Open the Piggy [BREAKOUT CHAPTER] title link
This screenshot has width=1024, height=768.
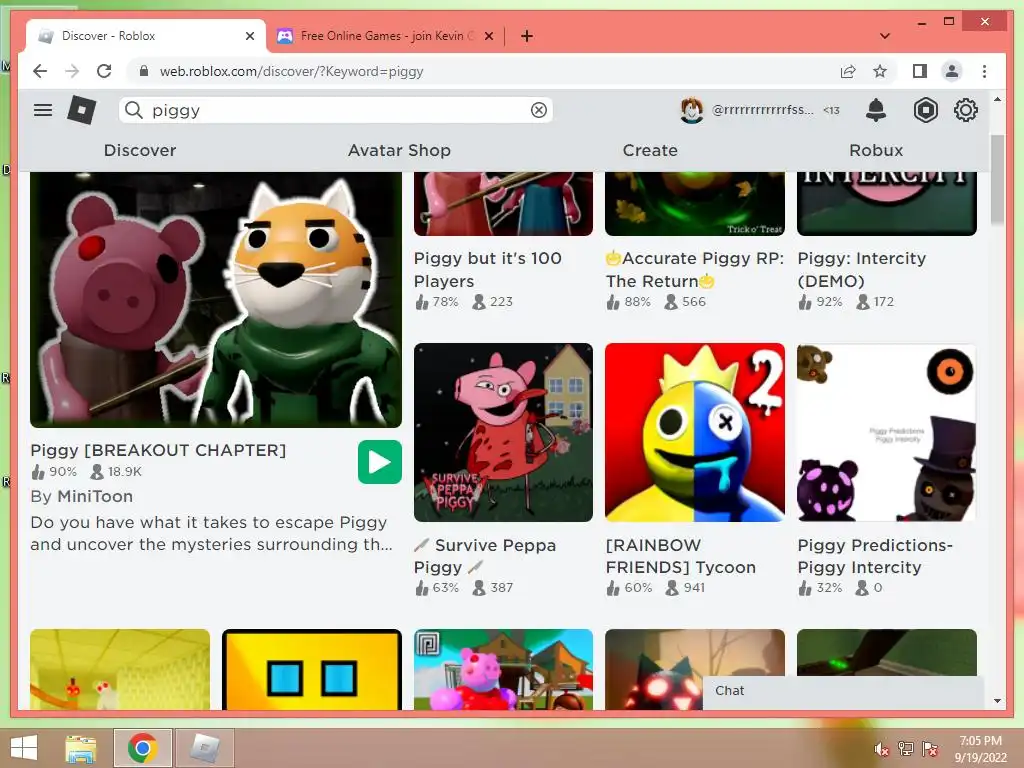pyautogui.click(x=158, y=450)
